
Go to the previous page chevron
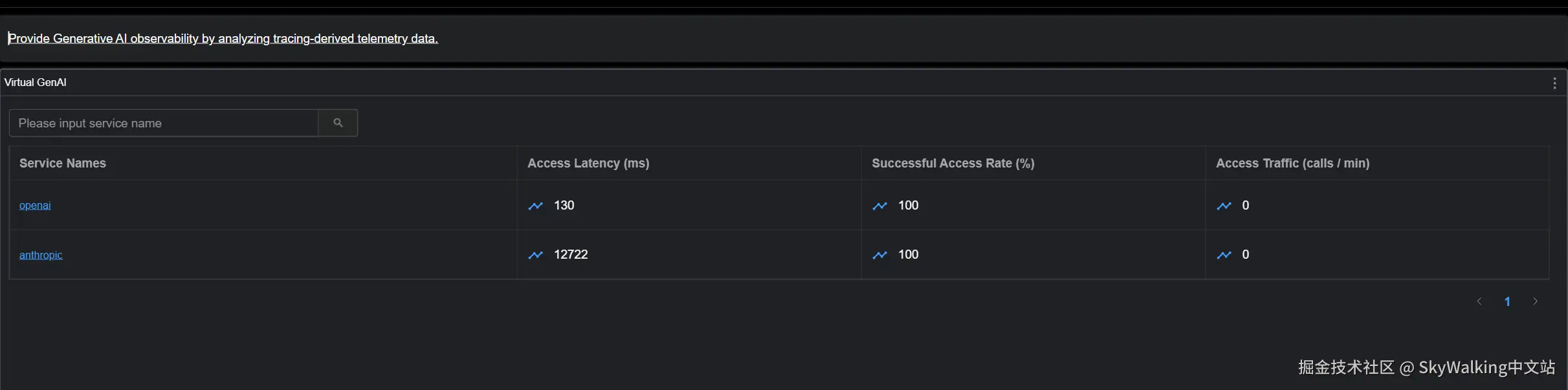[x=1480, y=301]
